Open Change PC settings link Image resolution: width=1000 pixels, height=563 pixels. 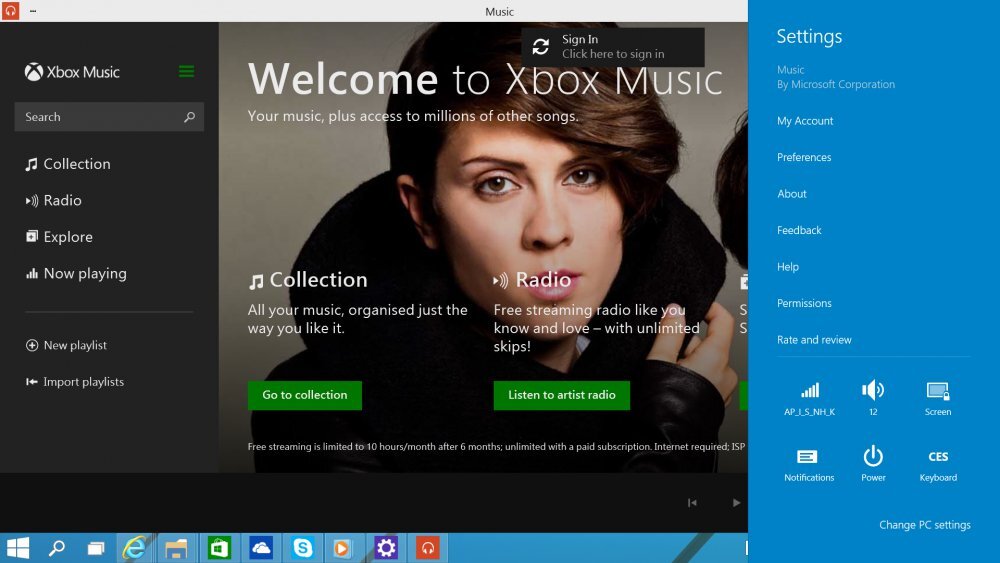point(925,525)
